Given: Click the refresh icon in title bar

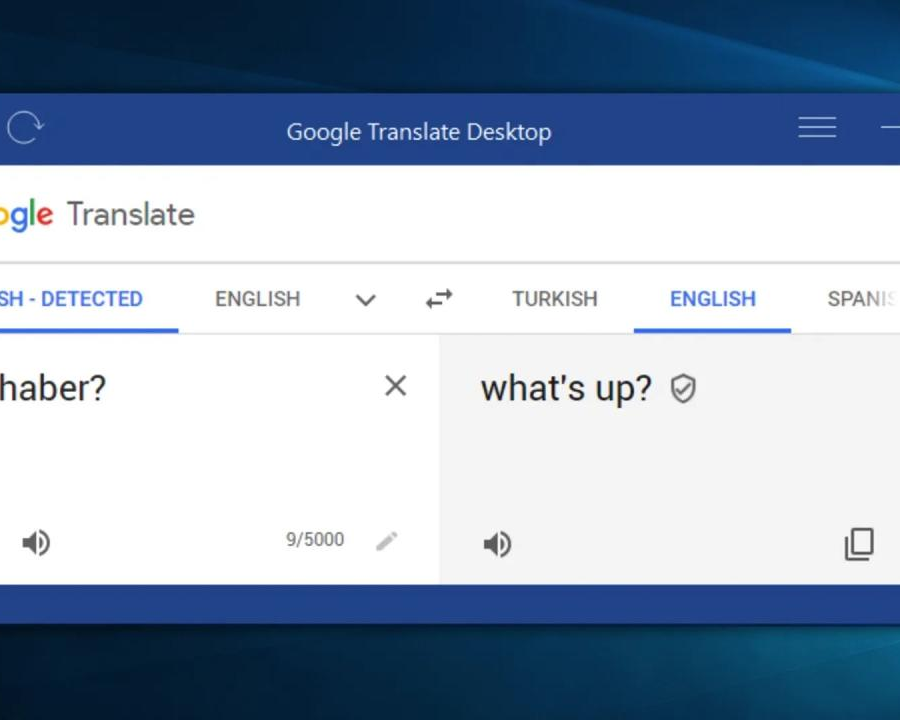Looking at the screenshot, I should click(25, 127).
